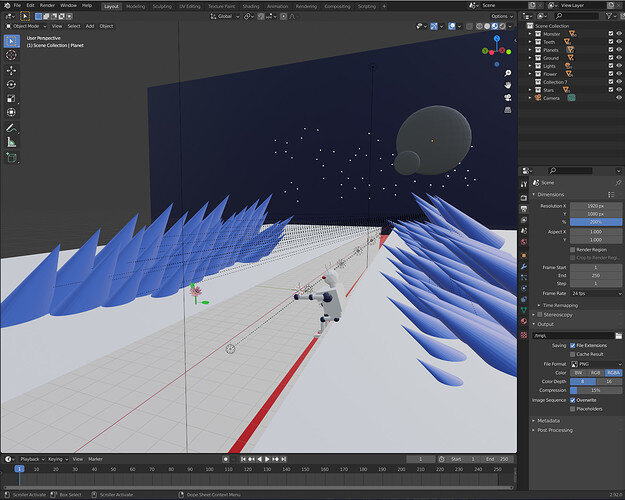Open the File menu
625x500 pixels.
(17, 6)
